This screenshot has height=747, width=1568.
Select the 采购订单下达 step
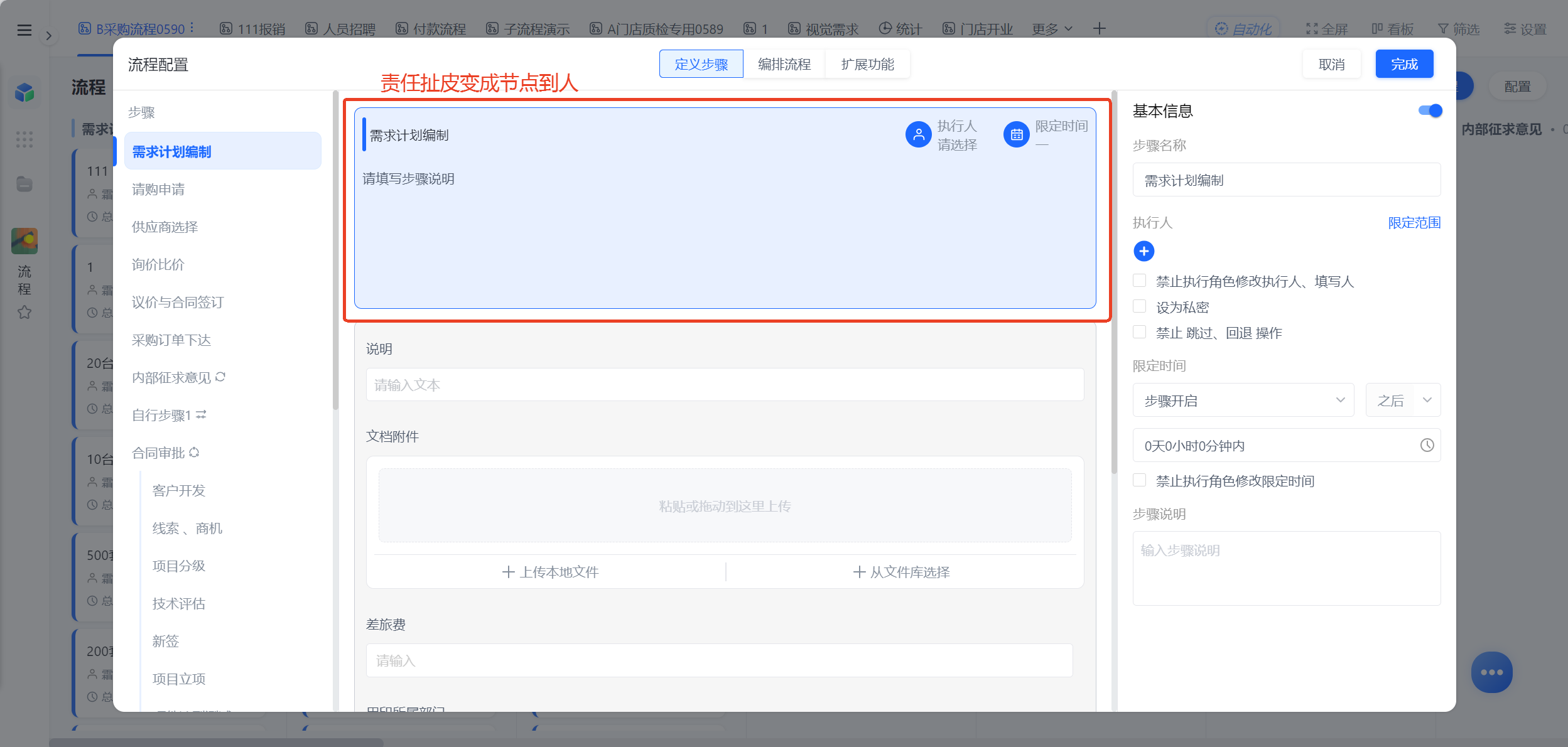(222, 340)
